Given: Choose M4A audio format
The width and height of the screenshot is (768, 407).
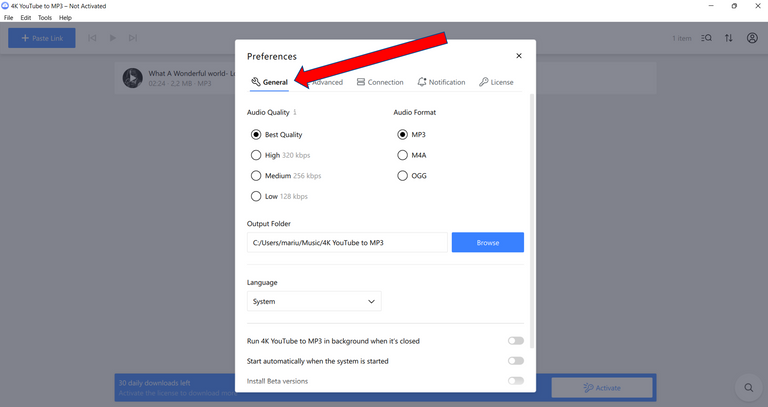Looking at the screenshot, I should 411,155.
